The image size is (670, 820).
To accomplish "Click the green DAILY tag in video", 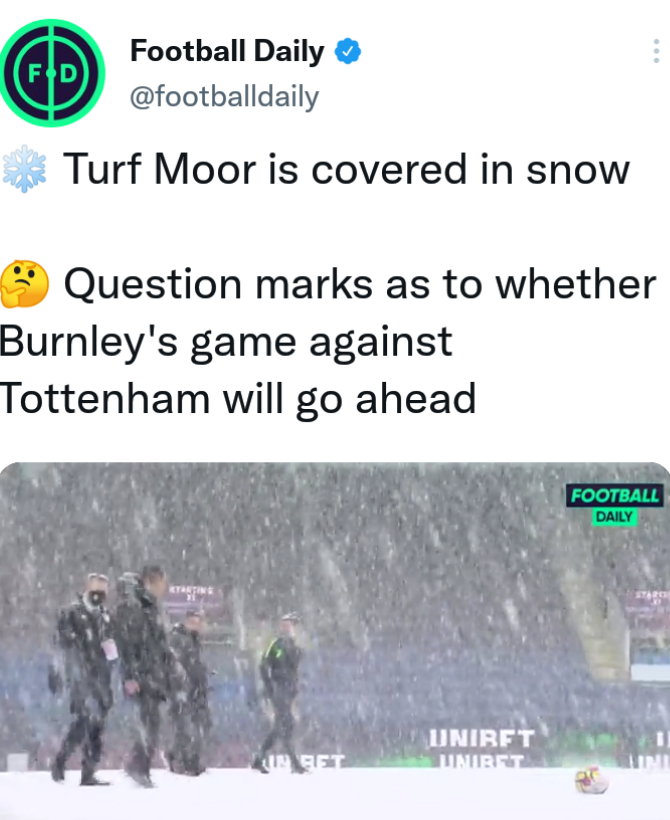I will click(615, 517).
